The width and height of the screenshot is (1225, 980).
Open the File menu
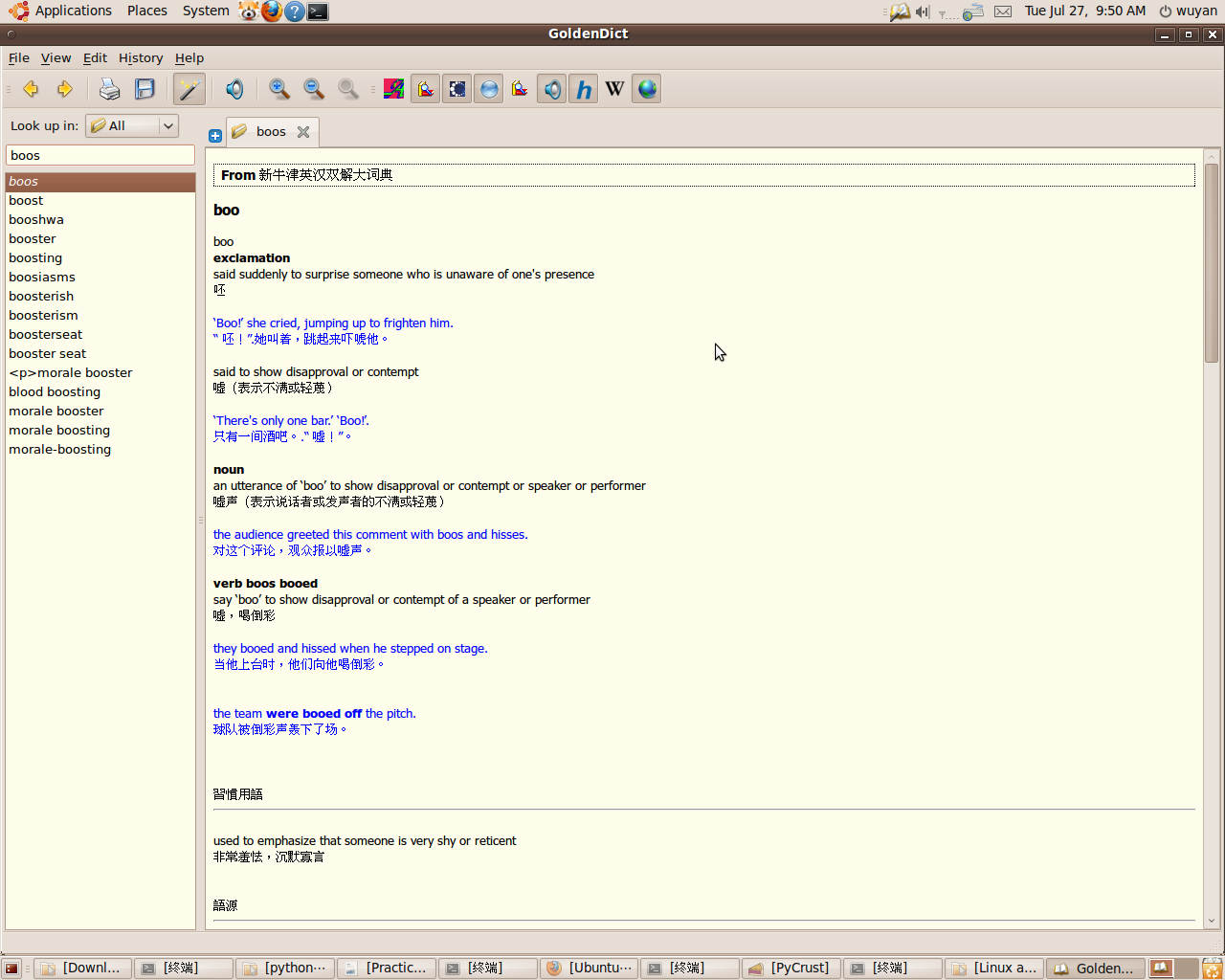pos(19,57)
